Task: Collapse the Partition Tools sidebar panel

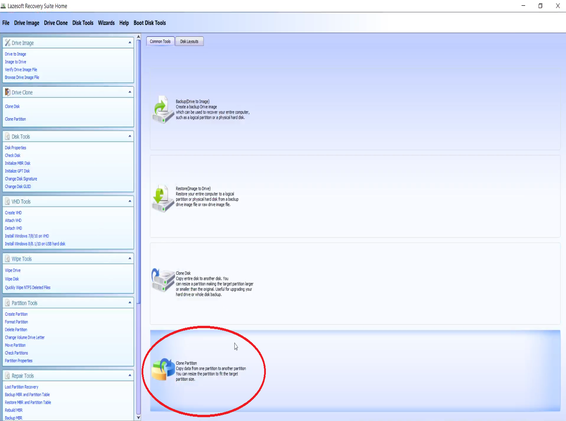Action: (x=130, y=303)
